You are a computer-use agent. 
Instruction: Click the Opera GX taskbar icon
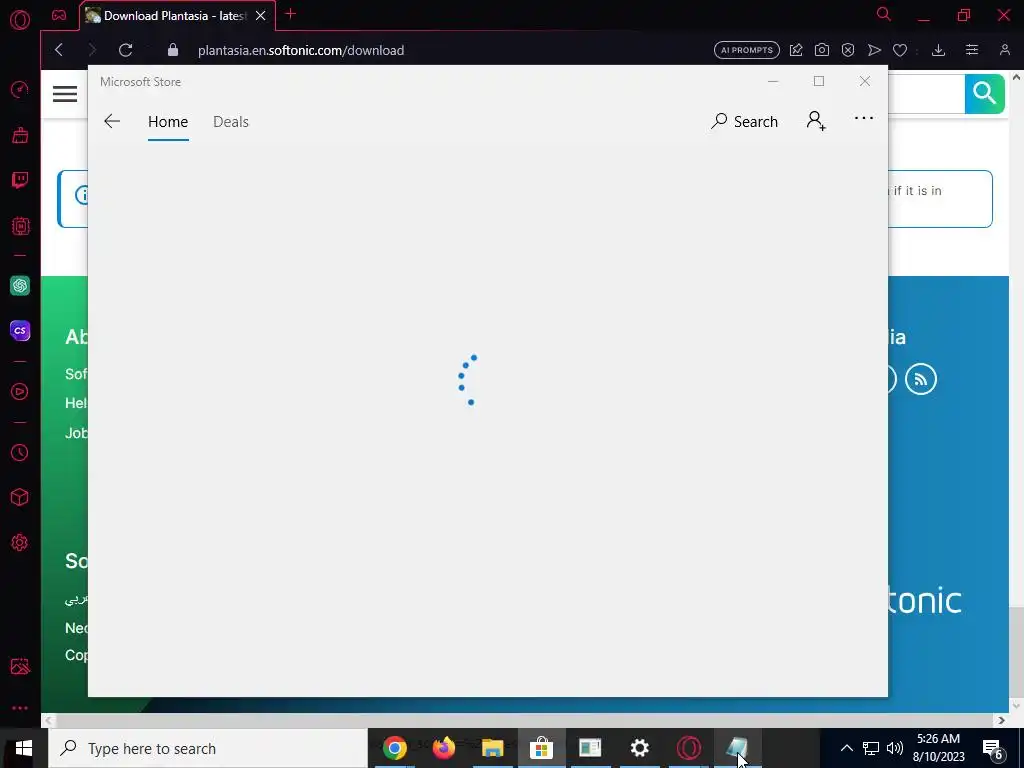pyautogui.click(x=688, y=748)
